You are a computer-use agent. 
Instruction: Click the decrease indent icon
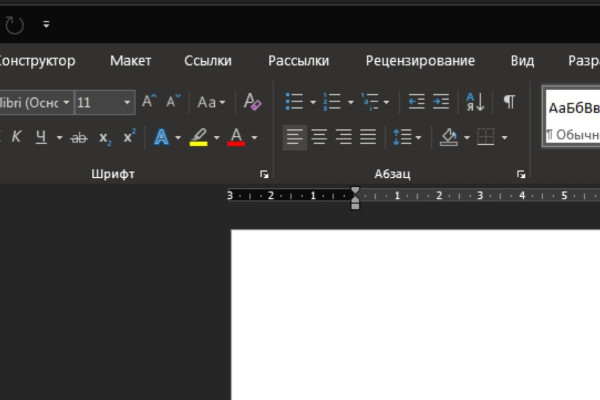tap(416, 102)
